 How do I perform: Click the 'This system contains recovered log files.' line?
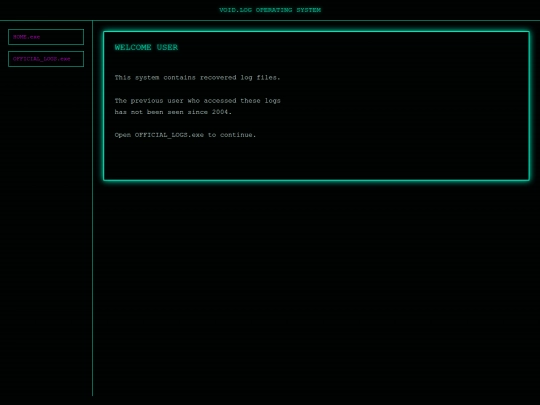(x=197, y=77)
